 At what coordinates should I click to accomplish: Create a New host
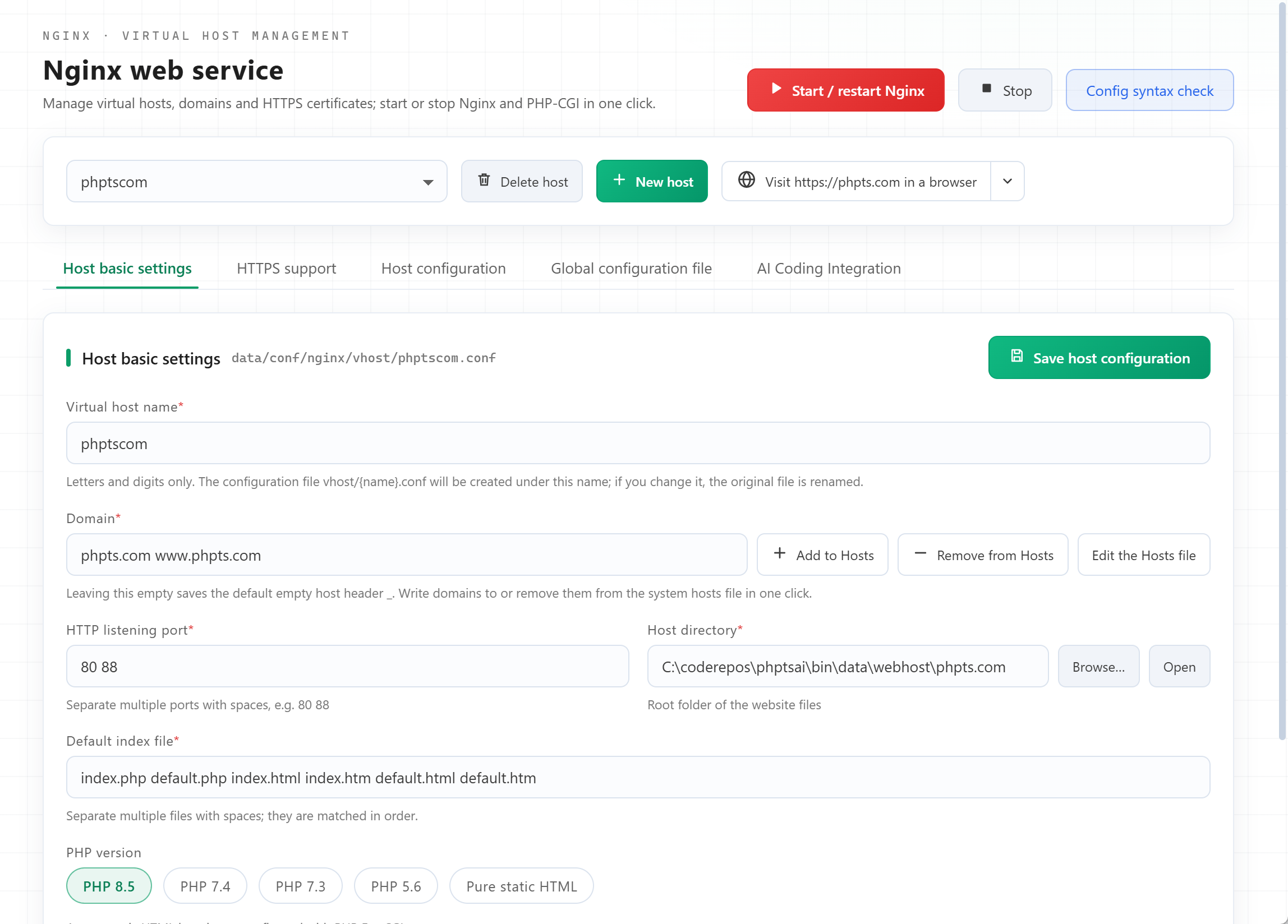click(652, 182)
